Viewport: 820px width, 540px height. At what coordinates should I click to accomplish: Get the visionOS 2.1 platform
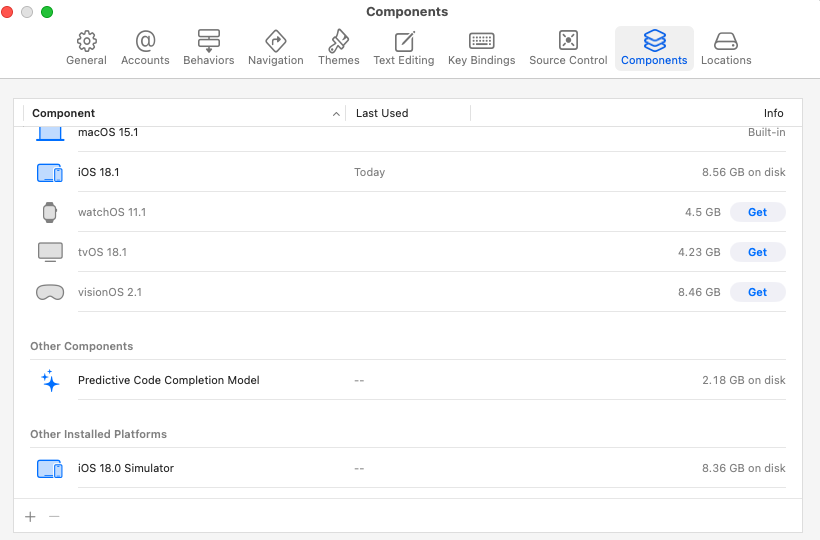(757, 292)
